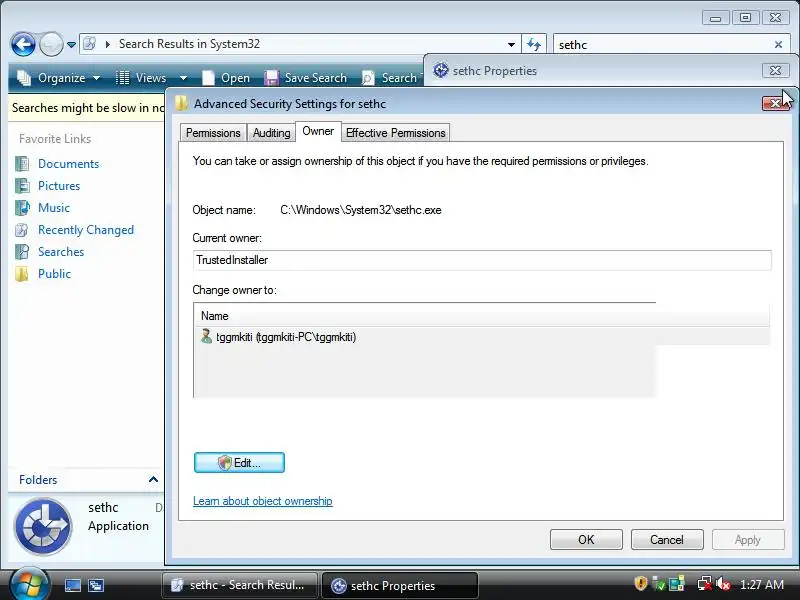Click the sethc Properties title icon
This screenshot has width=800, height=600.
pyautogui.click(x=441, y=70)
